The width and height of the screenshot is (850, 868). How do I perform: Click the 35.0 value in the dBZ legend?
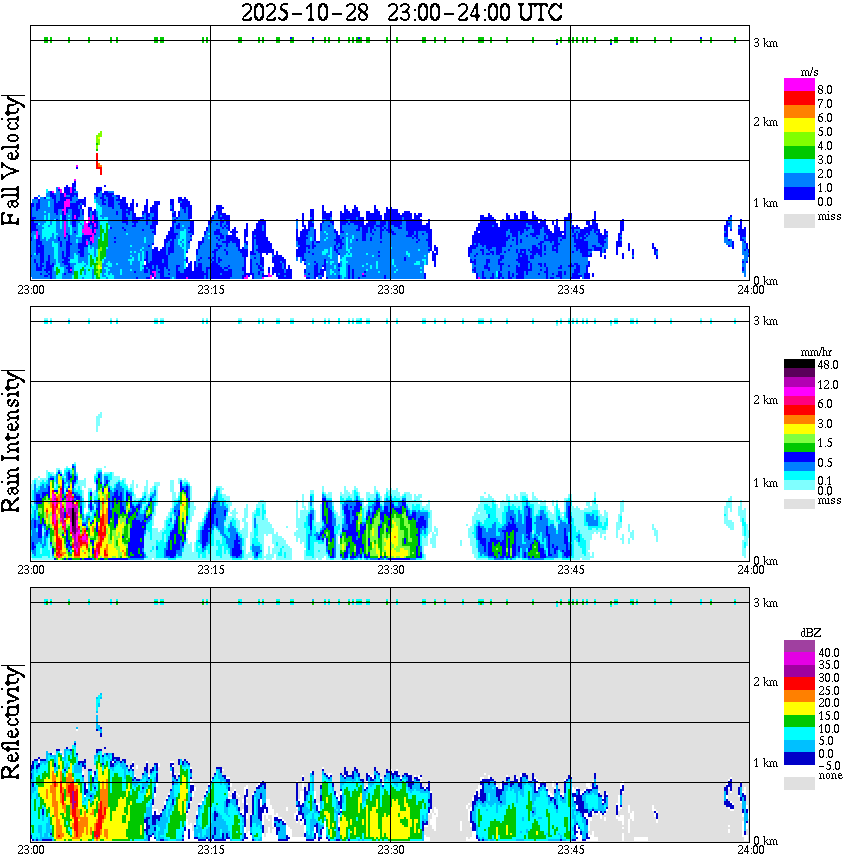tap(829, 665)
